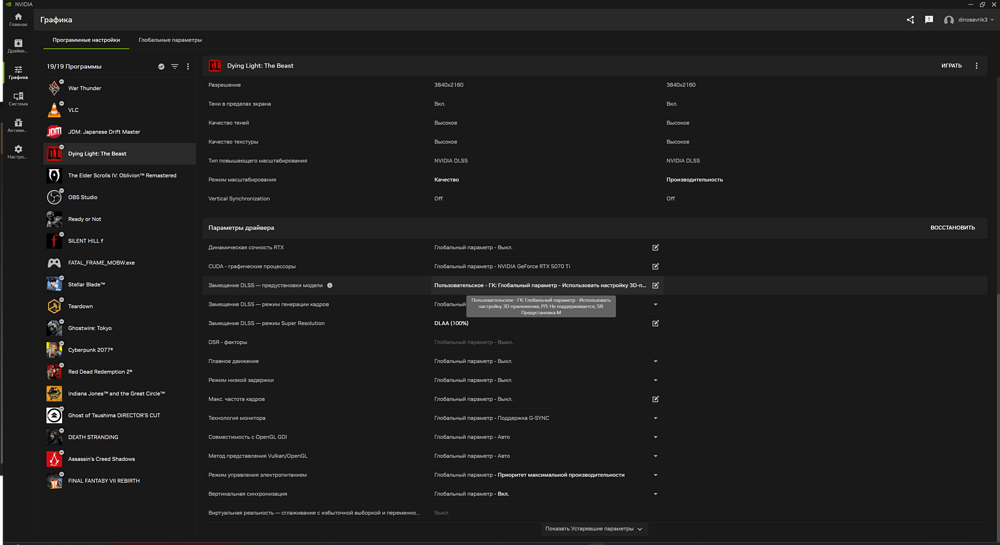
Task: Click the share icon in top bar
Action: [910, 20]
